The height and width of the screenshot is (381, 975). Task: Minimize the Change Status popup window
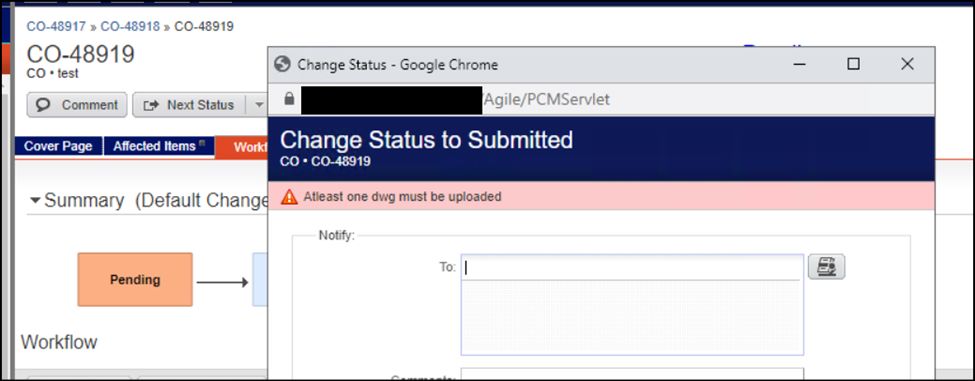(x=800, y=64)
